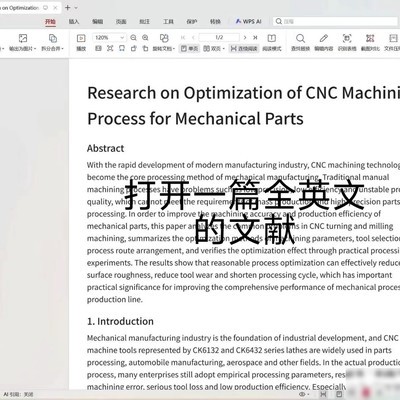This screenshot has height=400, width=400.
Task: Launch WPS AI from the ribbon
Action: [248, 22]
